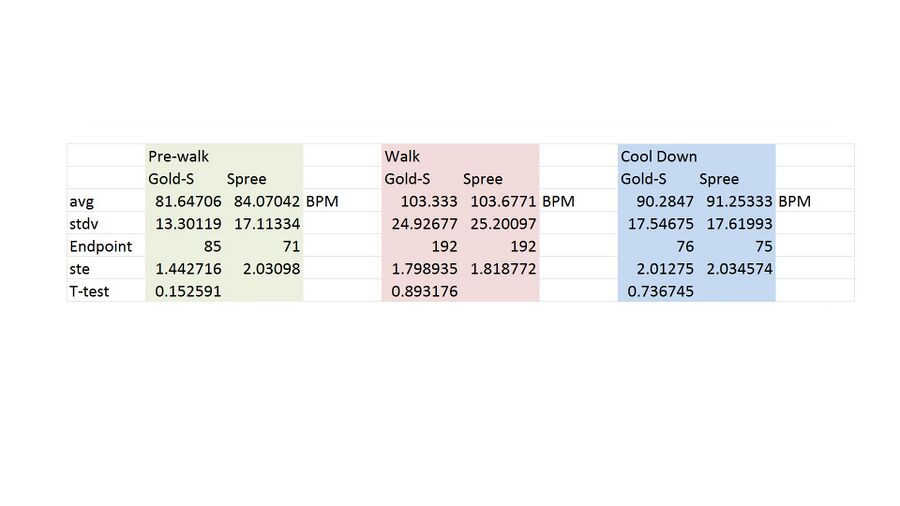Select the Cool Down T-test value 0.736745
Viewport: 900px width, 506px height.
(x=660, y=291)
